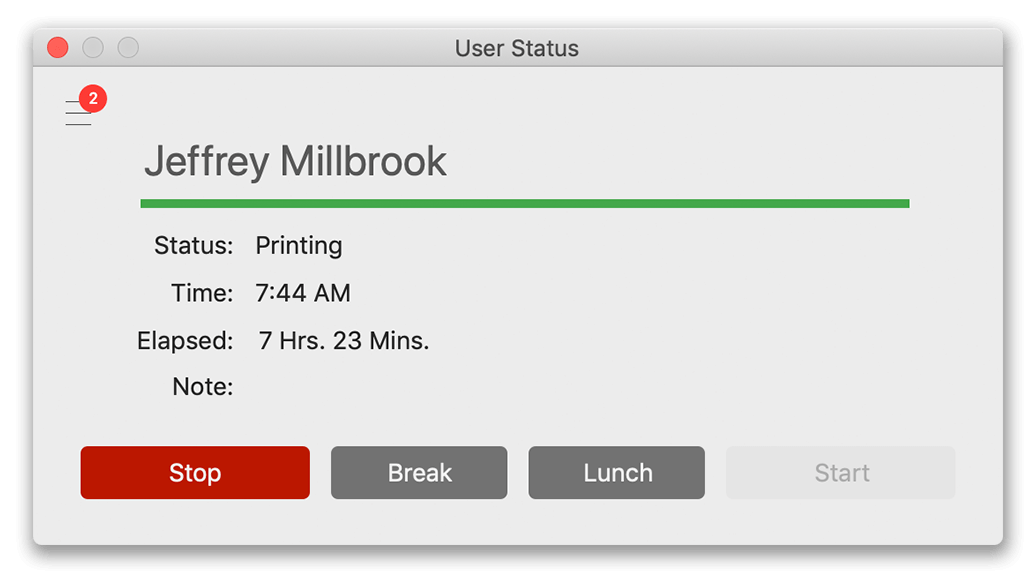Click the green status bar under the name
The image size is (1036, 576).
pos(524,203)
